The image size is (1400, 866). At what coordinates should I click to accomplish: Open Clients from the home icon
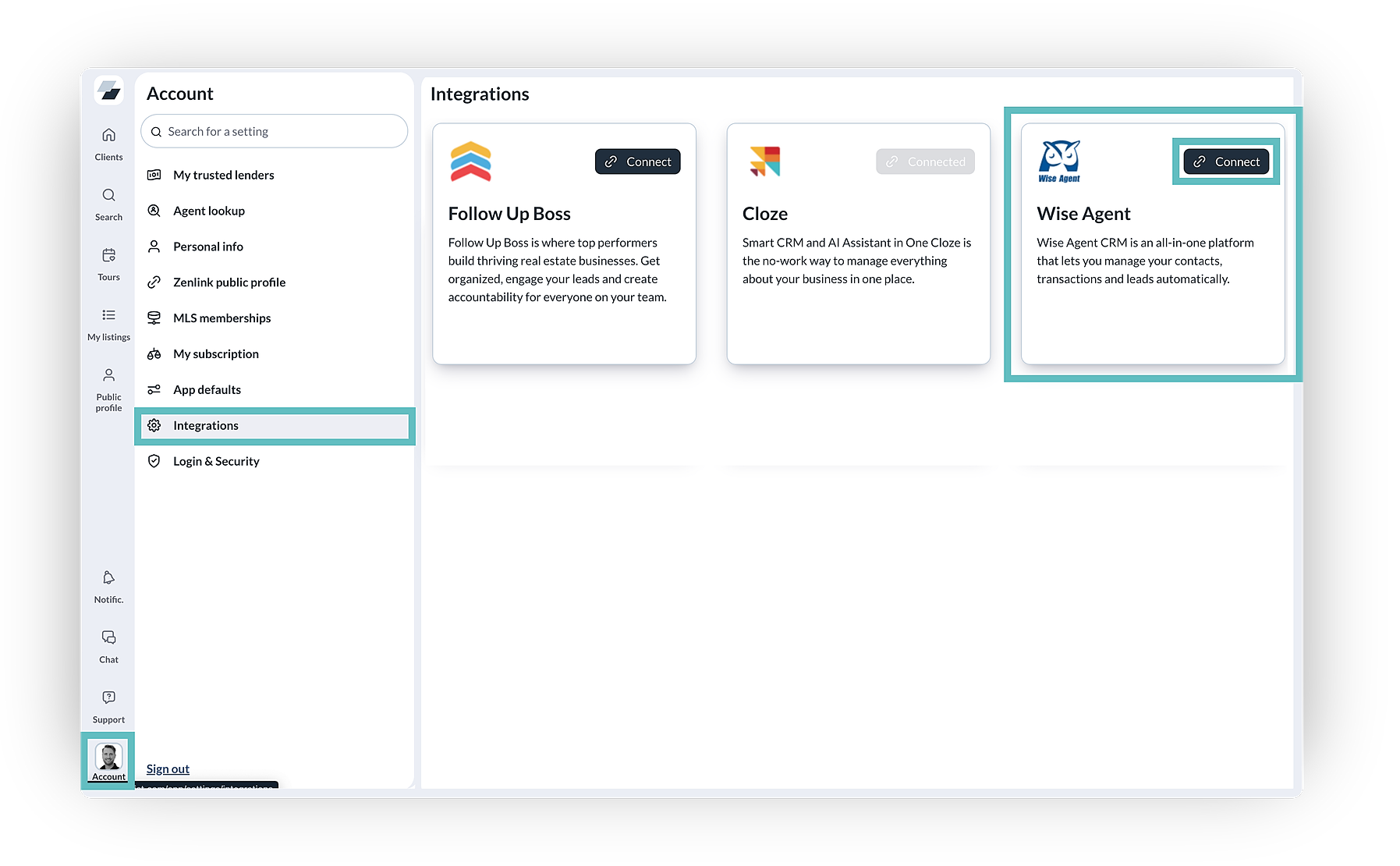click(x=108, y=135)
